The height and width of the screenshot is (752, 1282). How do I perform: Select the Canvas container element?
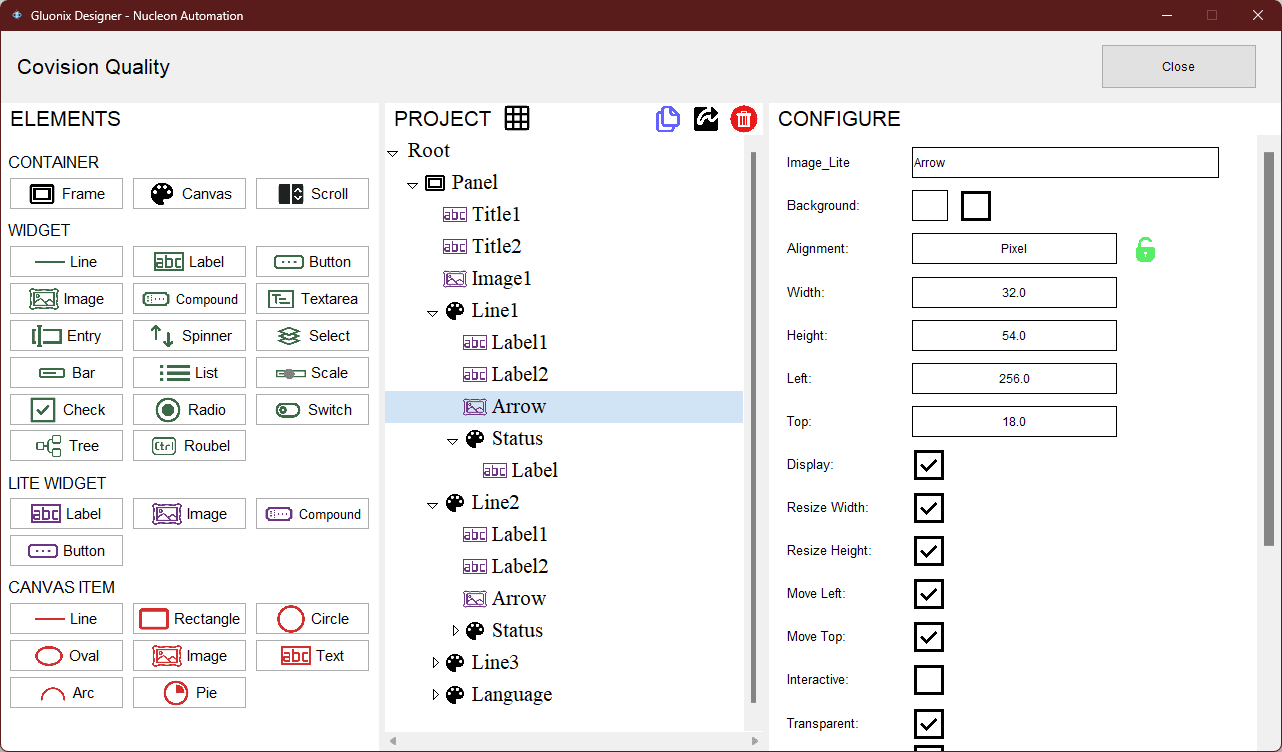pos(189,193)
